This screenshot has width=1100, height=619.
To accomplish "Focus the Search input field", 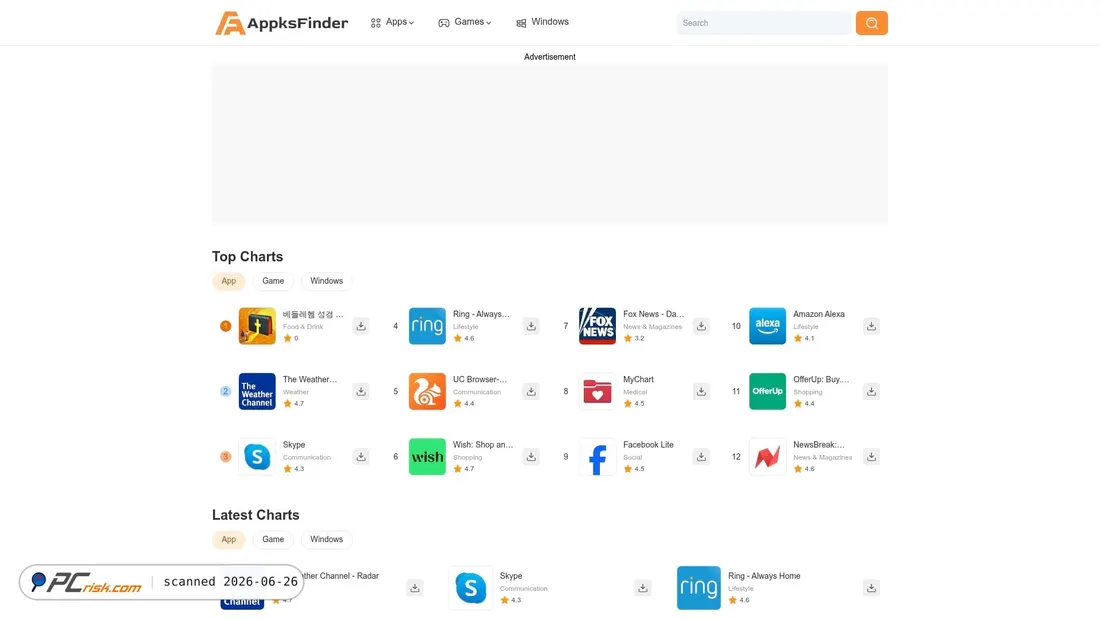I will [764, 23].
